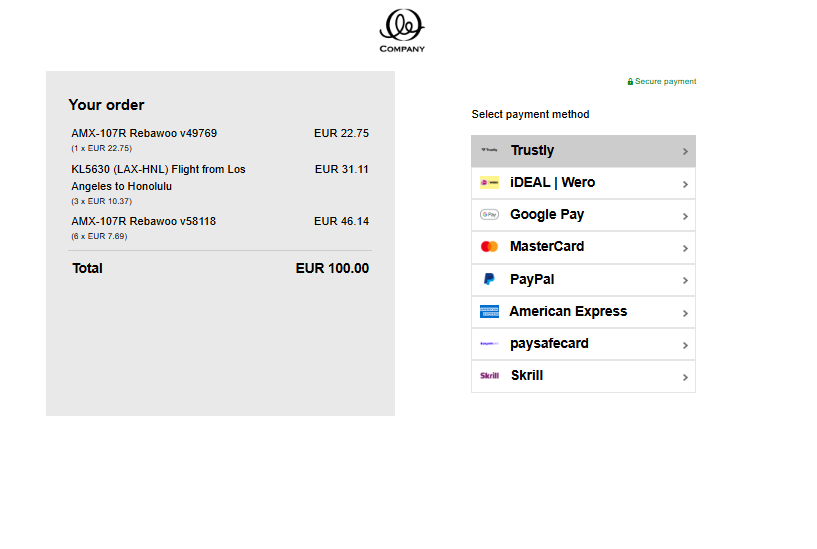This screenshot has height=549, width=817.
Task: Click the Total label
Action: [88, 268]
